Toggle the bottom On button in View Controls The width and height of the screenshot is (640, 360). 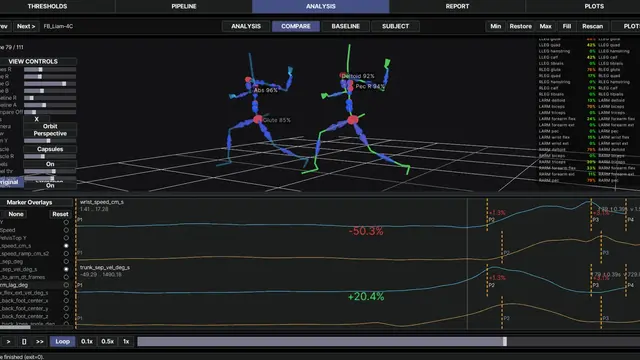point(50,185)
